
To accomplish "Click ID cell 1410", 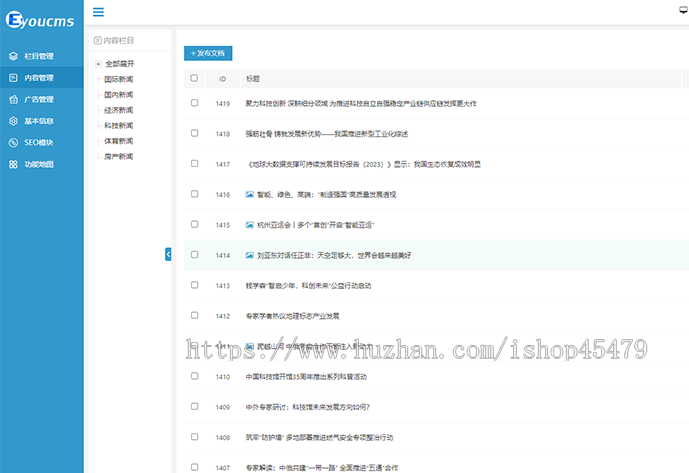I will click(x=223, y=376).
